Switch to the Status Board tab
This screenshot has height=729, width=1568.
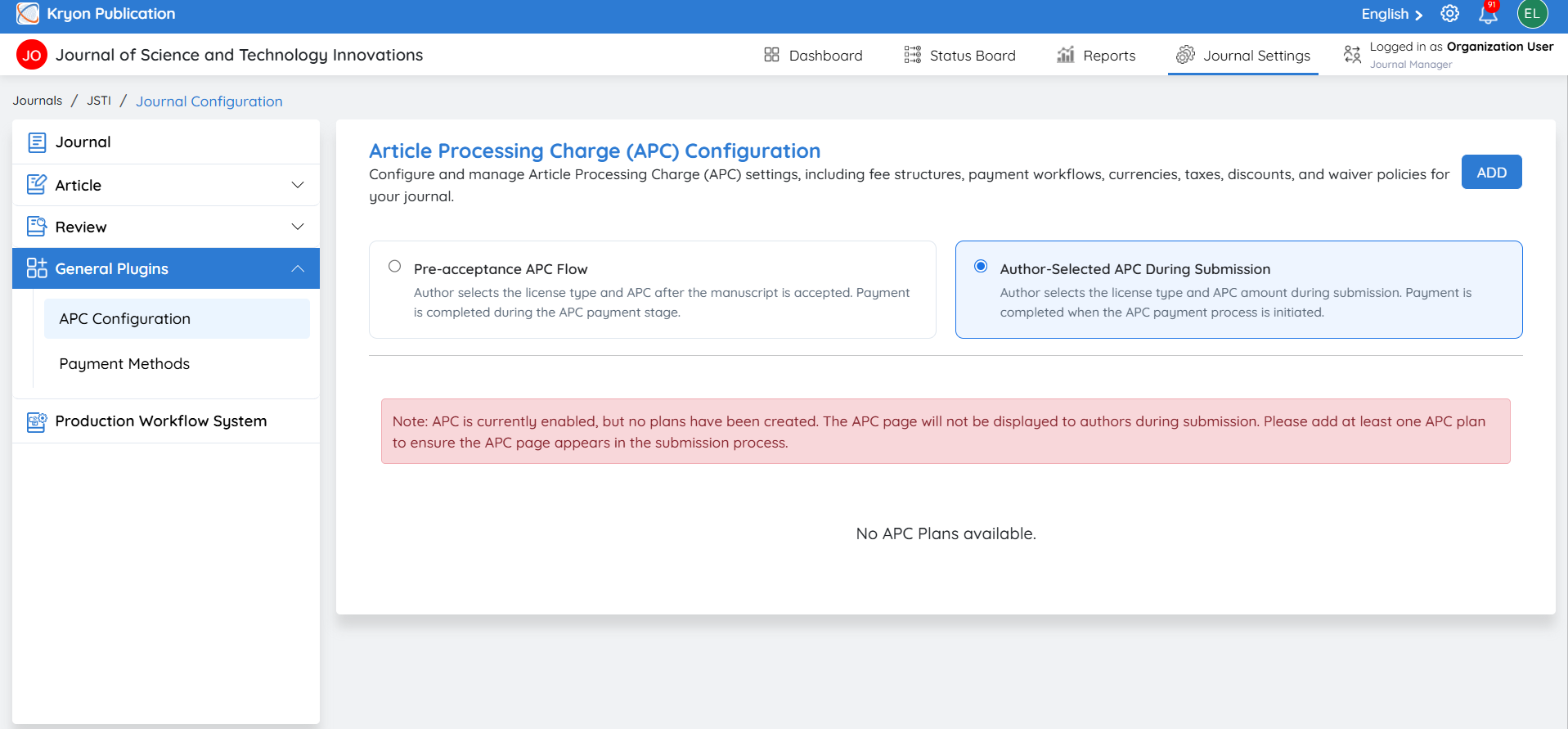(960, 55)
